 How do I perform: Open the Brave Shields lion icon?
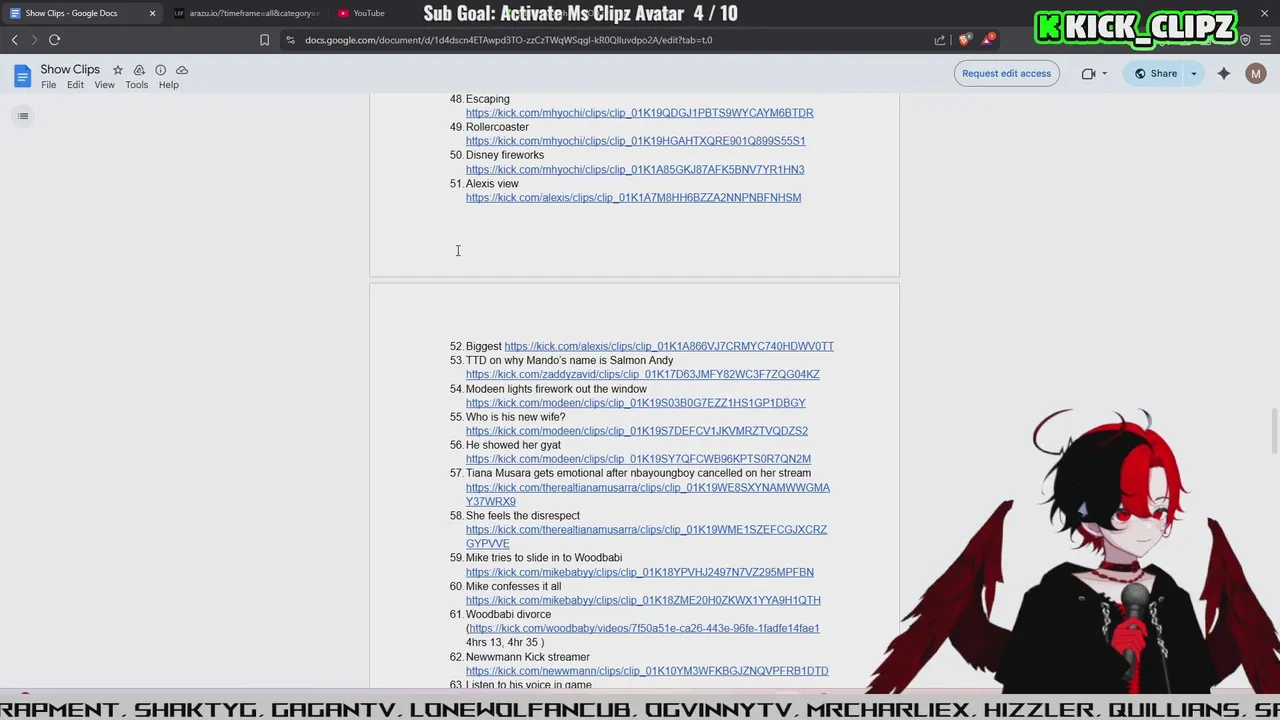pos(964,40)
